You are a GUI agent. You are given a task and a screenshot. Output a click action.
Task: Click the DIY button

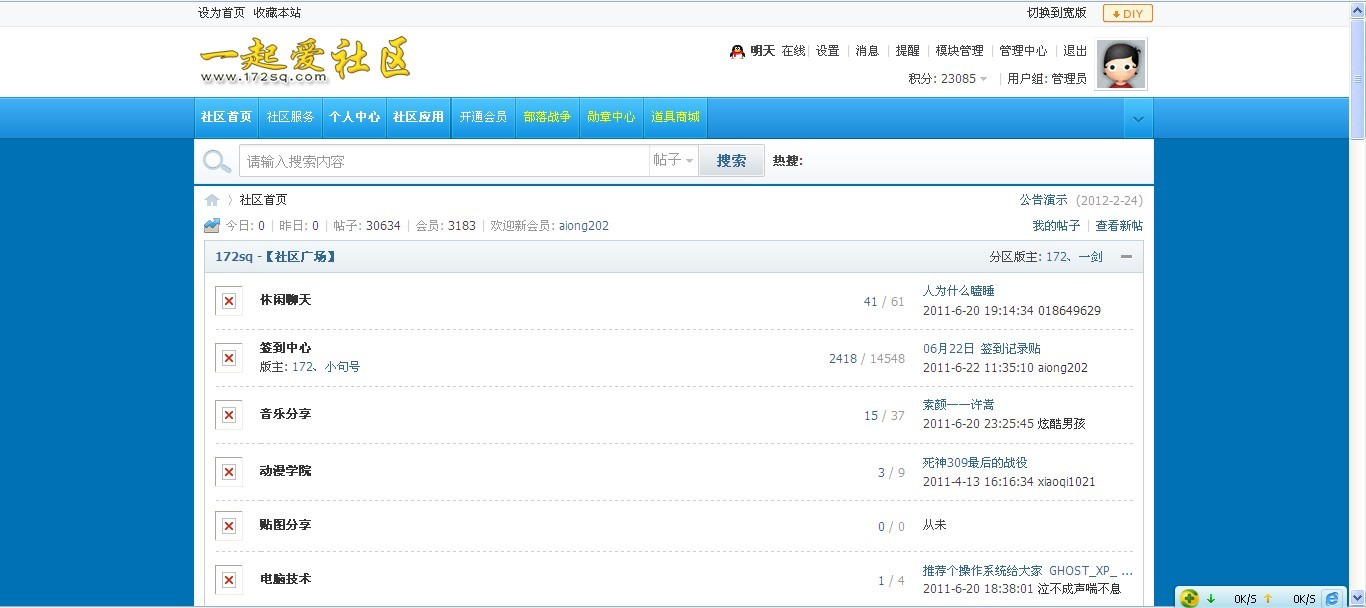tap(1128, 14)
